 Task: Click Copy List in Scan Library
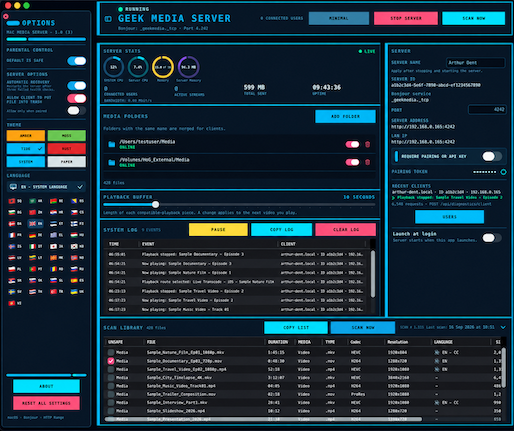click(296, 328)
